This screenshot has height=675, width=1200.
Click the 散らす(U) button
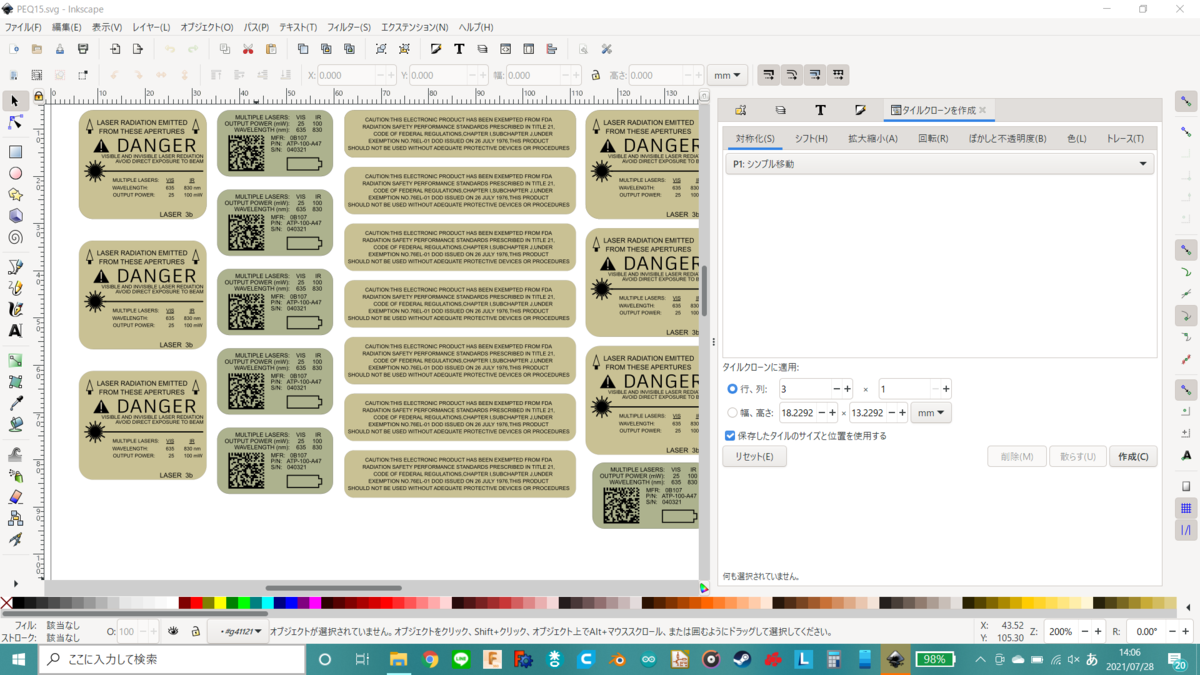point(1078,456)
